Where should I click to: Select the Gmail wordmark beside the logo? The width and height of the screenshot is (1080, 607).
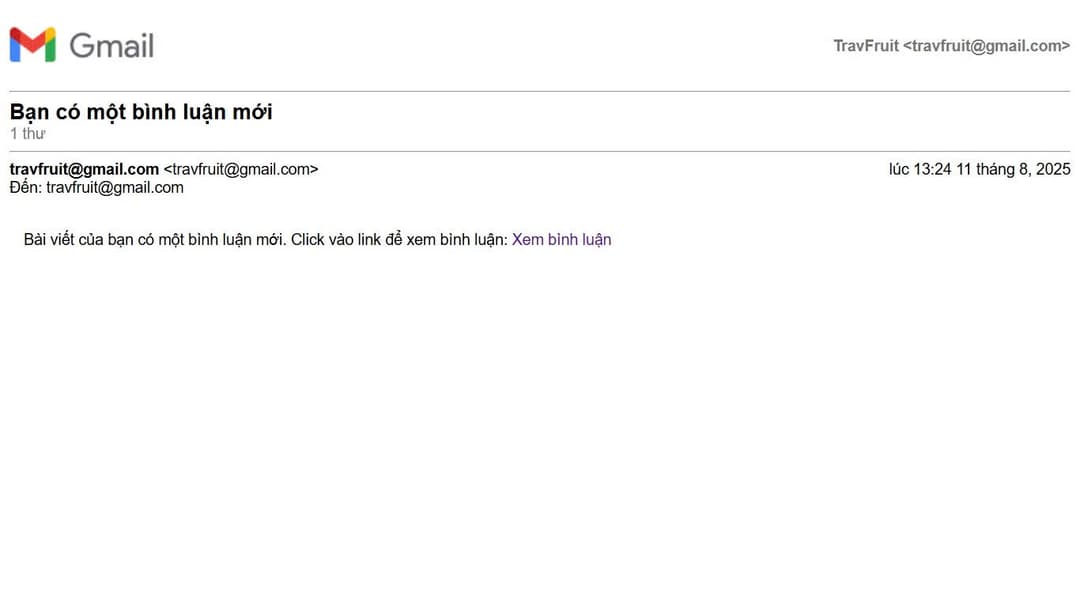[110, 45]
